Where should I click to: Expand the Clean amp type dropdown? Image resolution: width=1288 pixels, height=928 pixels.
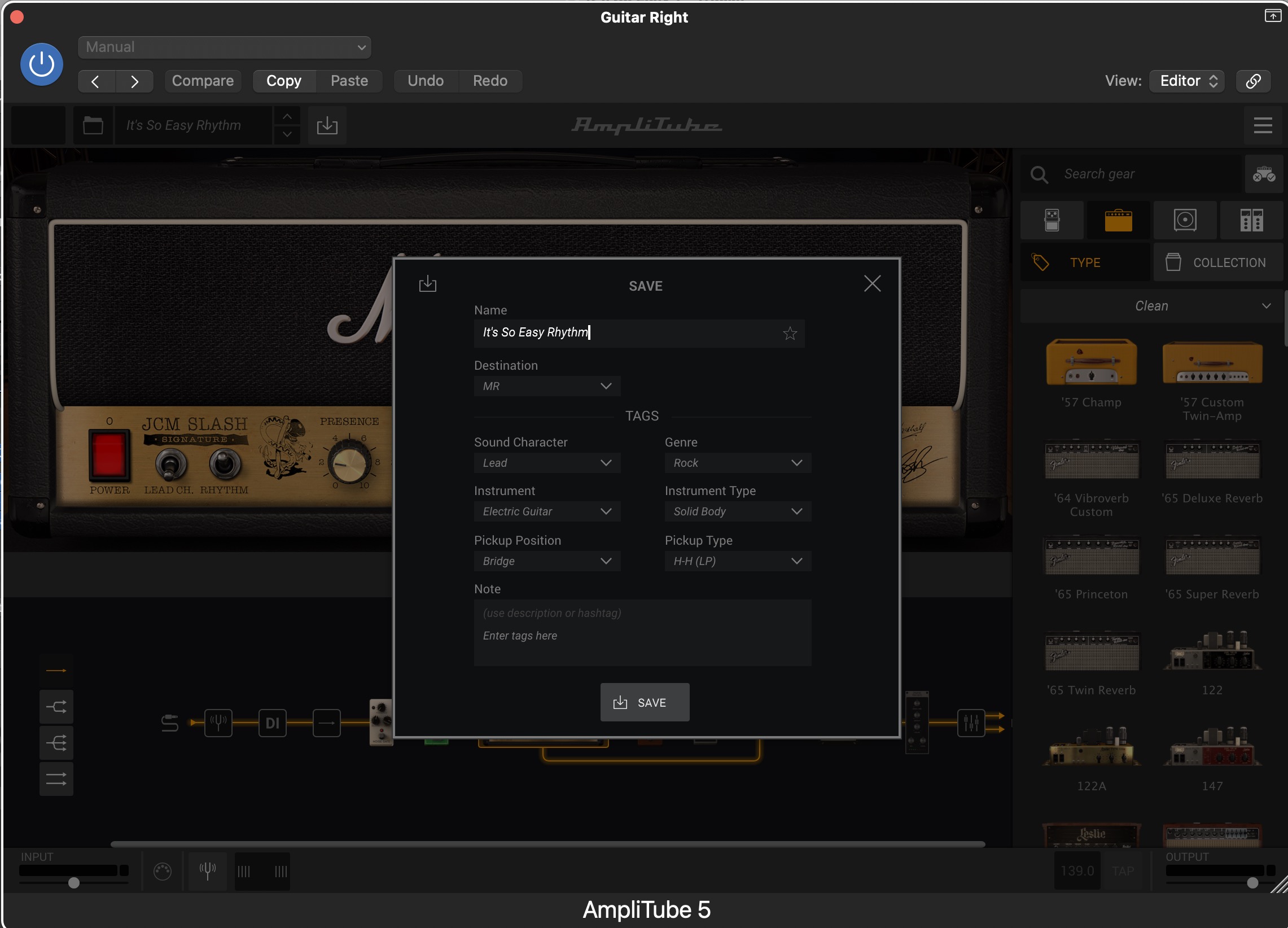(x=1152, y=306)
